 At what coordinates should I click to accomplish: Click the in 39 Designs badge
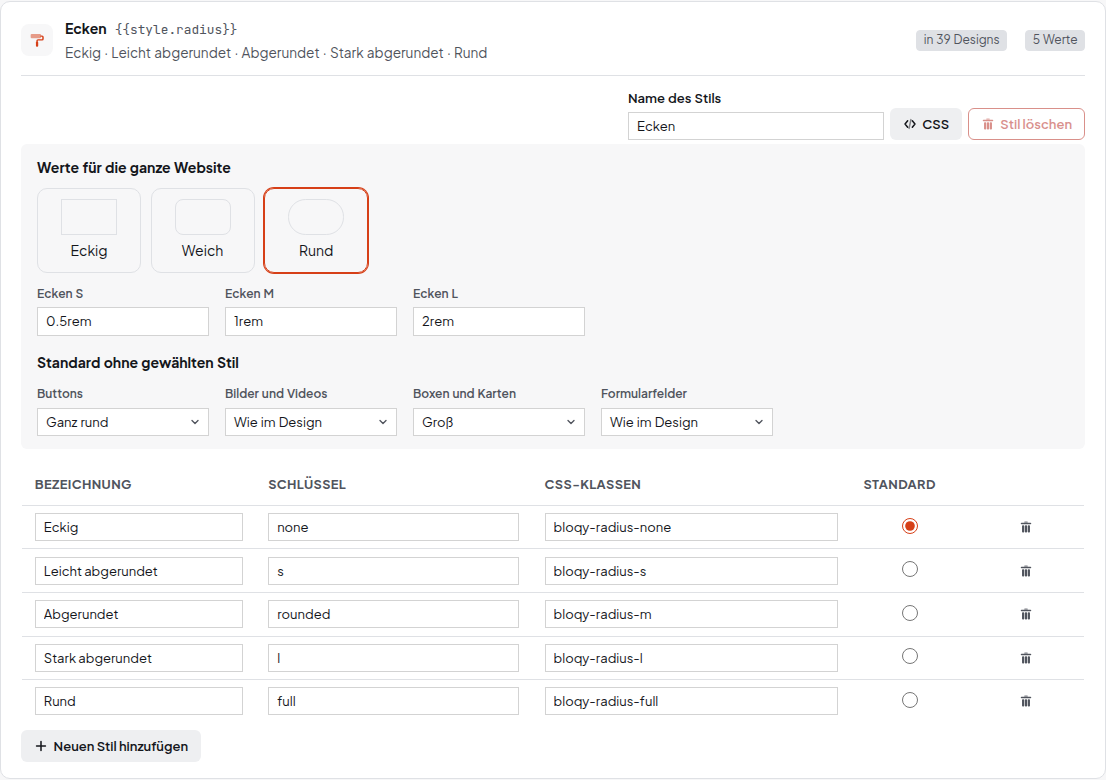[x=961, y=39]
